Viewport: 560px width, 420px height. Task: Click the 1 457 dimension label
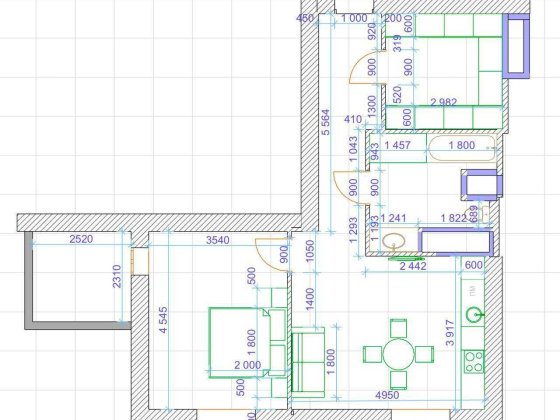coord(398,145)
